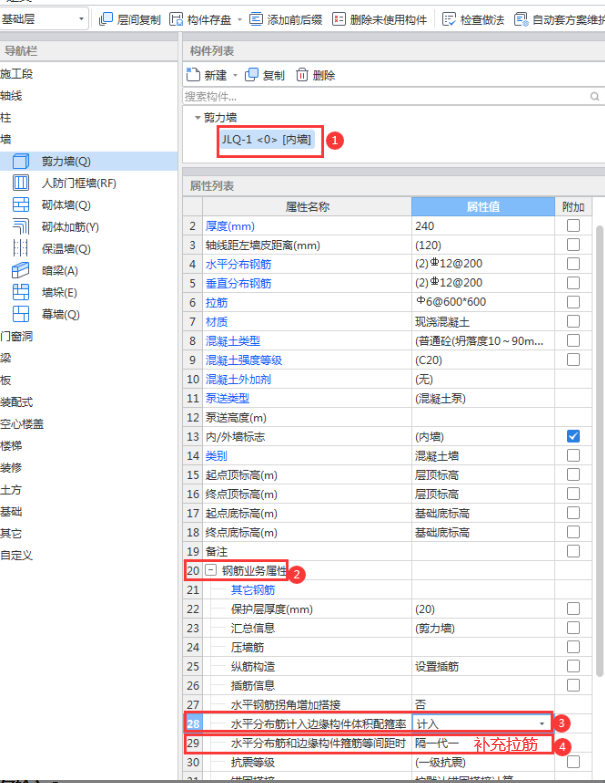Viewport: 605px width, 783px height.
Task: Open the 计入 value dropdown in row 28
Action: coord(542,724)
